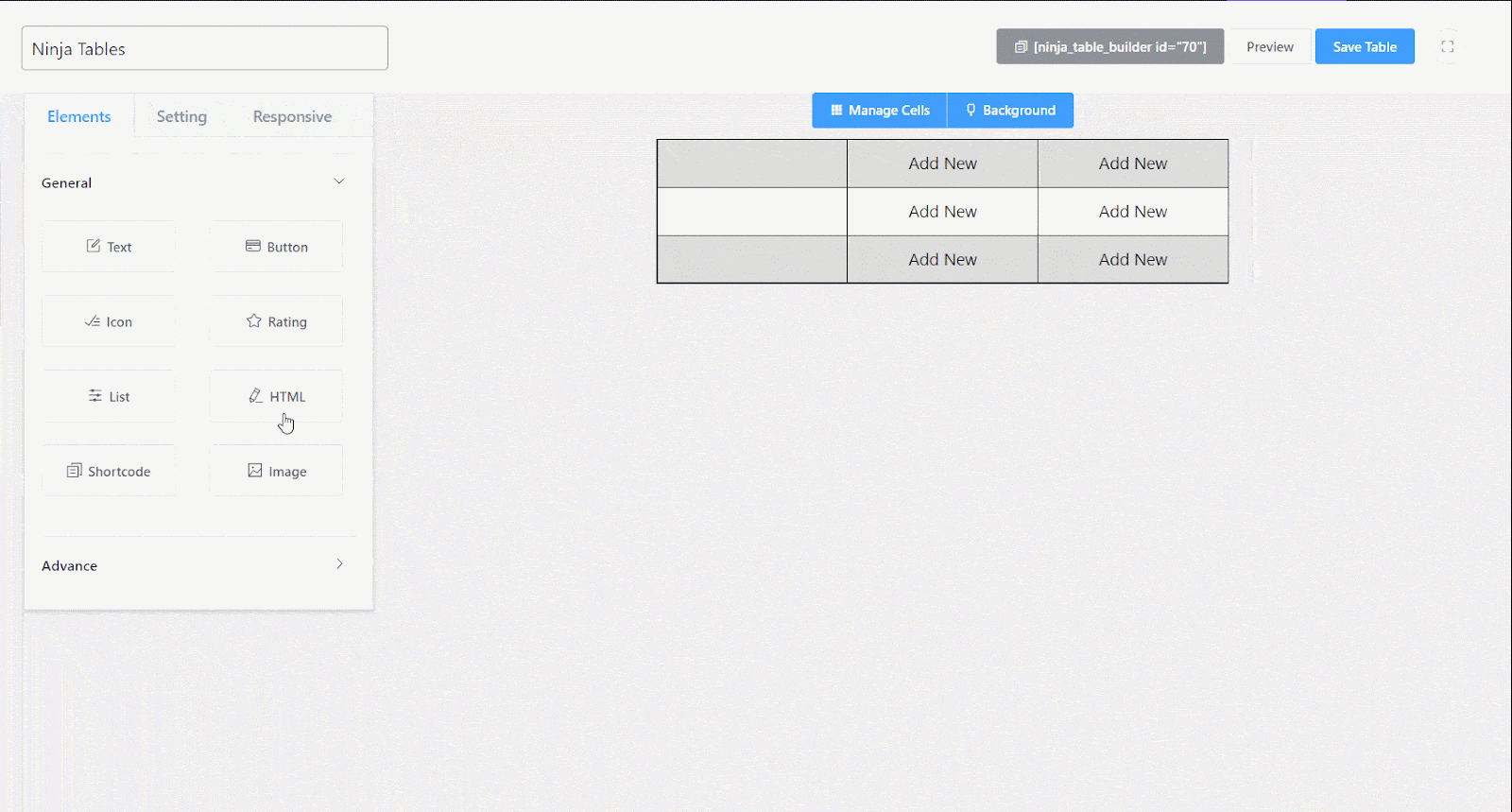Add a Button element
This screenshot has height=812, width=1512.
click(x=276, y=247)
